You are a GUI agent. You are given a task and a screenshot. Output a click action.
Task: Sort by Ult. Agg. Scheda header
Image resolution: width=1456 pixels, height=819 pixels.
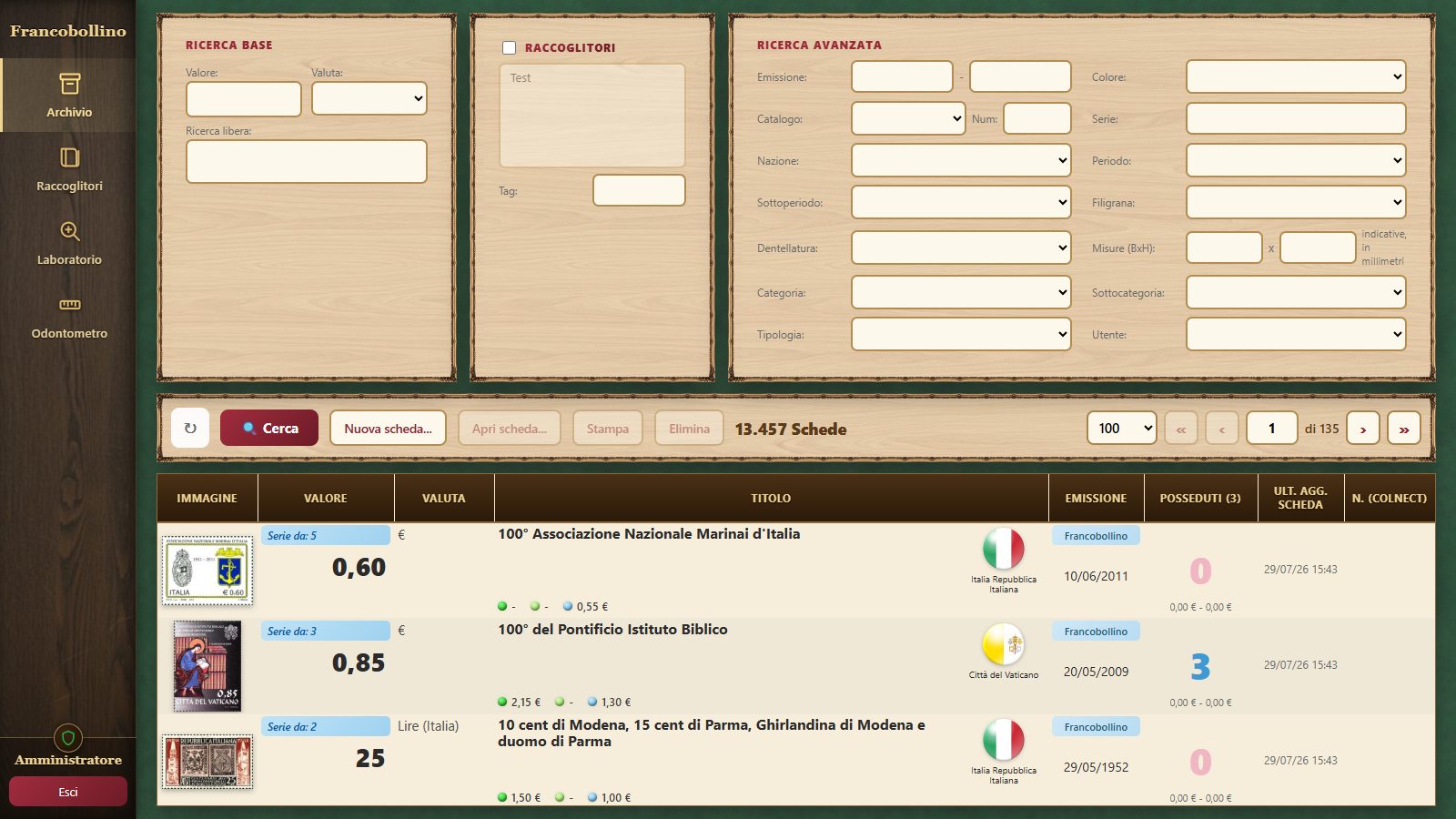click(1300, 498)
